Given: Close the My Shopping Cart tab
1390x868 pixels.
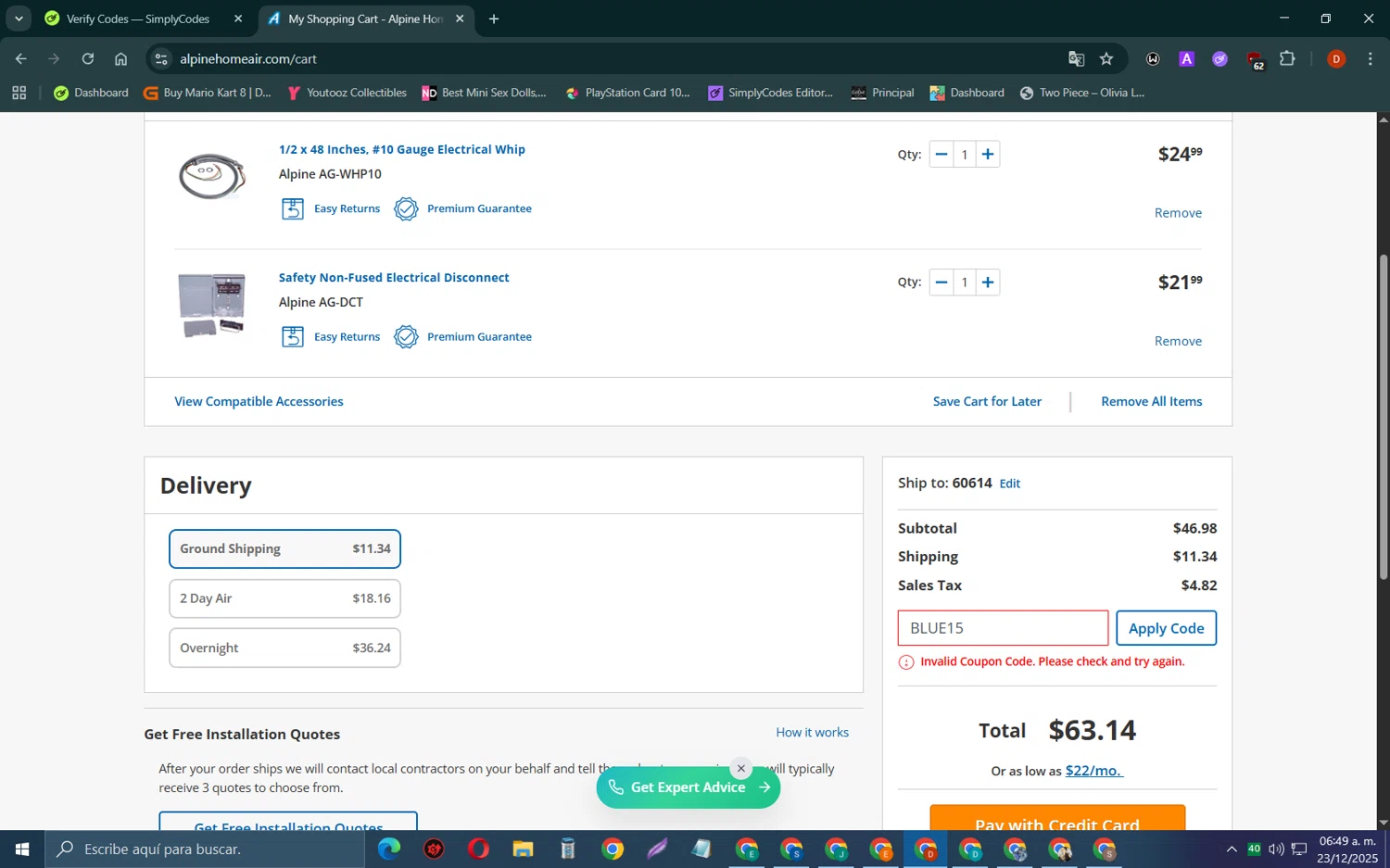Looking at the screenshot, I should pos(460,19).
